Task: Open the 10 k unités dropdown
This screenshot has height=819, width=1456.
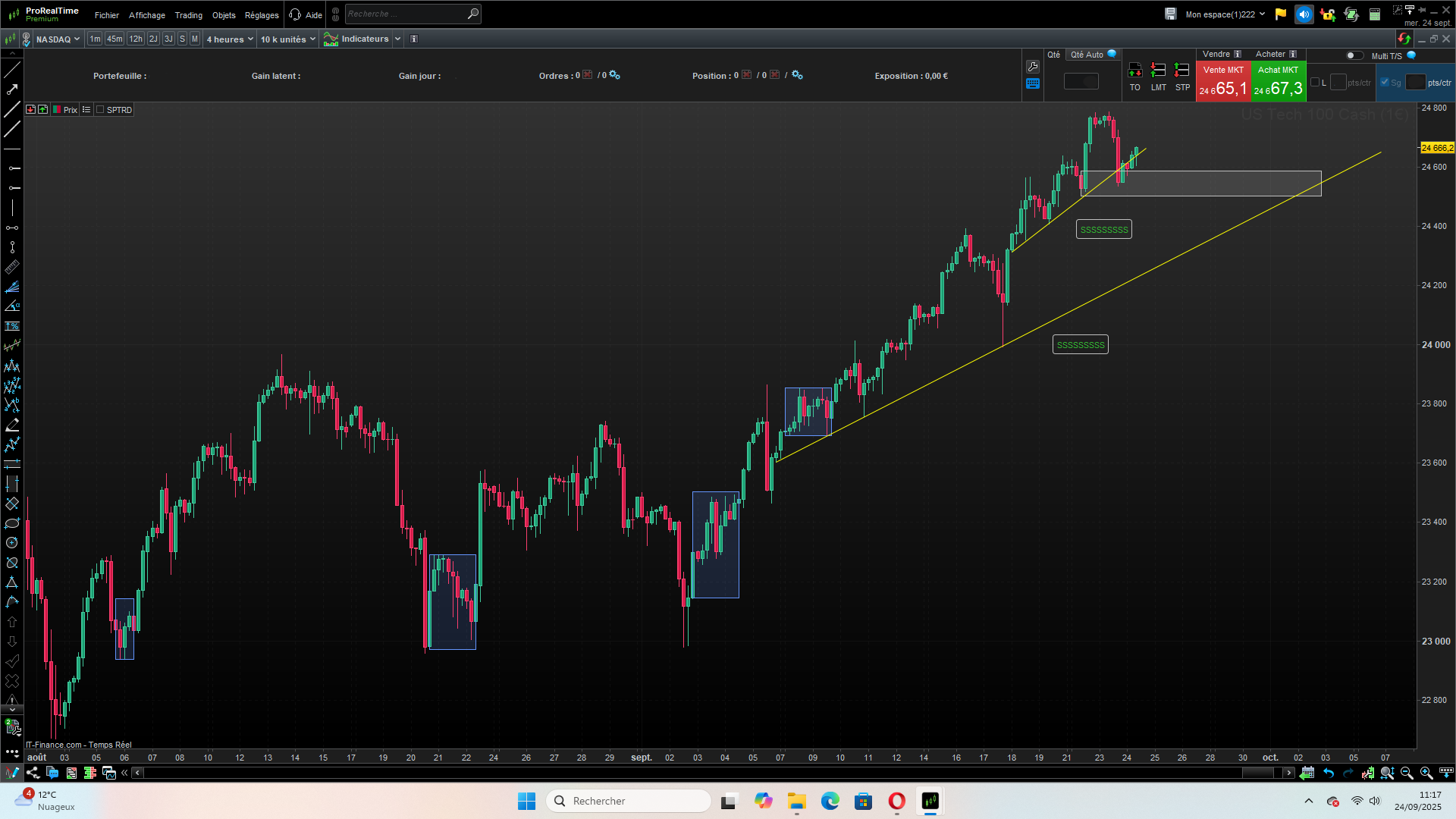Action: click(x=287, y=39)
